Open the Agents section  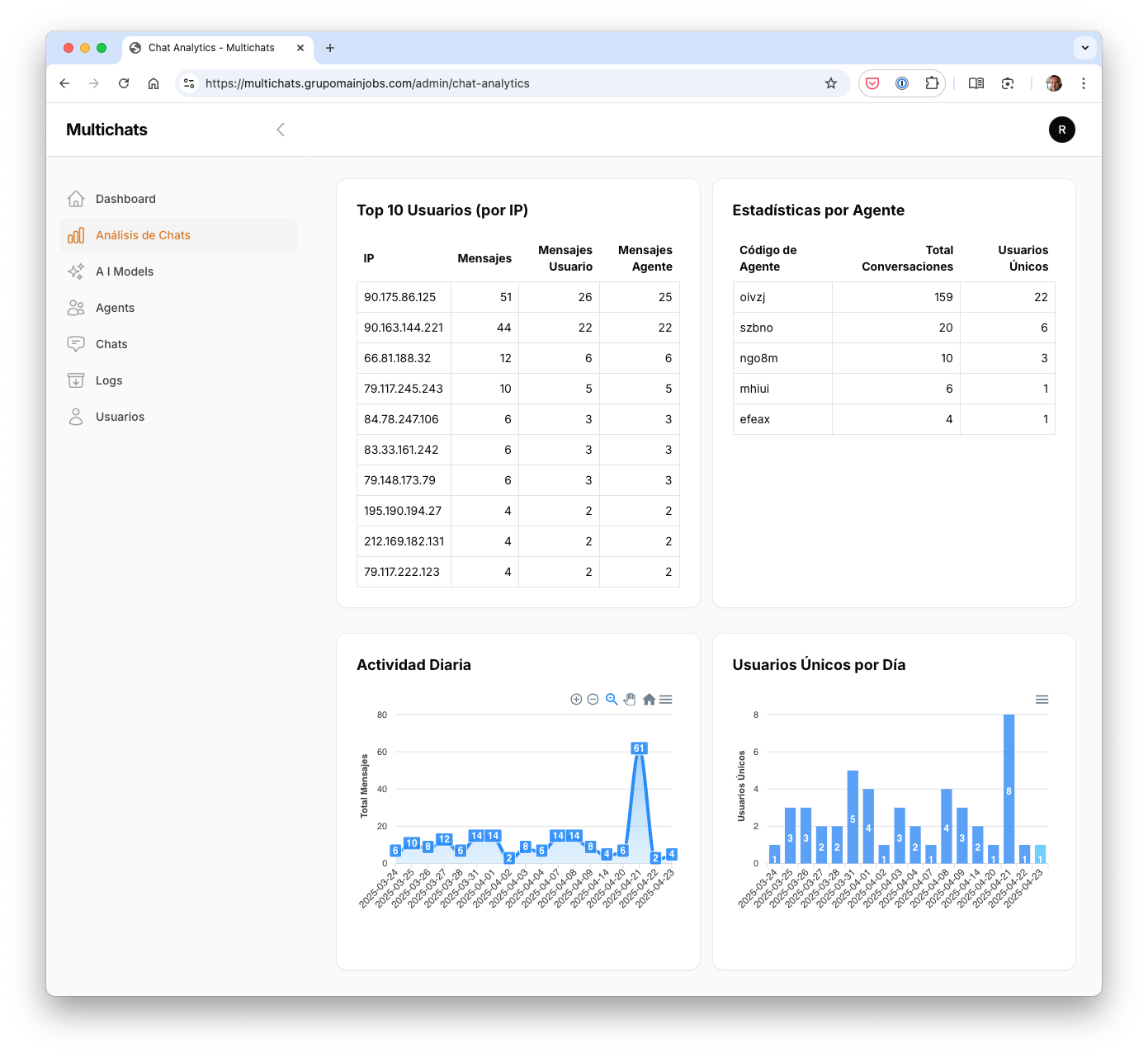[x=115, y=308]
